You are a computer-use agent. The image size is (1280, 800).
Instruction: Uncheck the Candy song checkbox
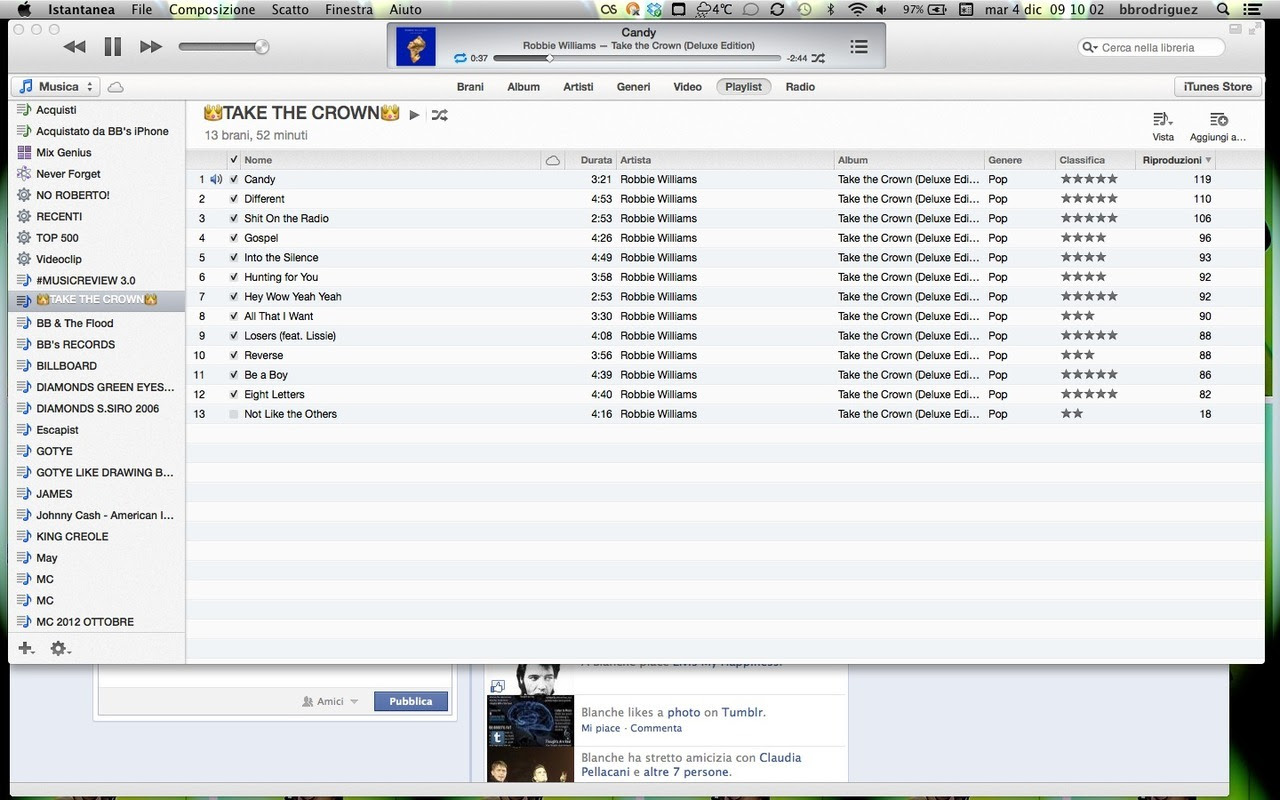tap(234, 180)
